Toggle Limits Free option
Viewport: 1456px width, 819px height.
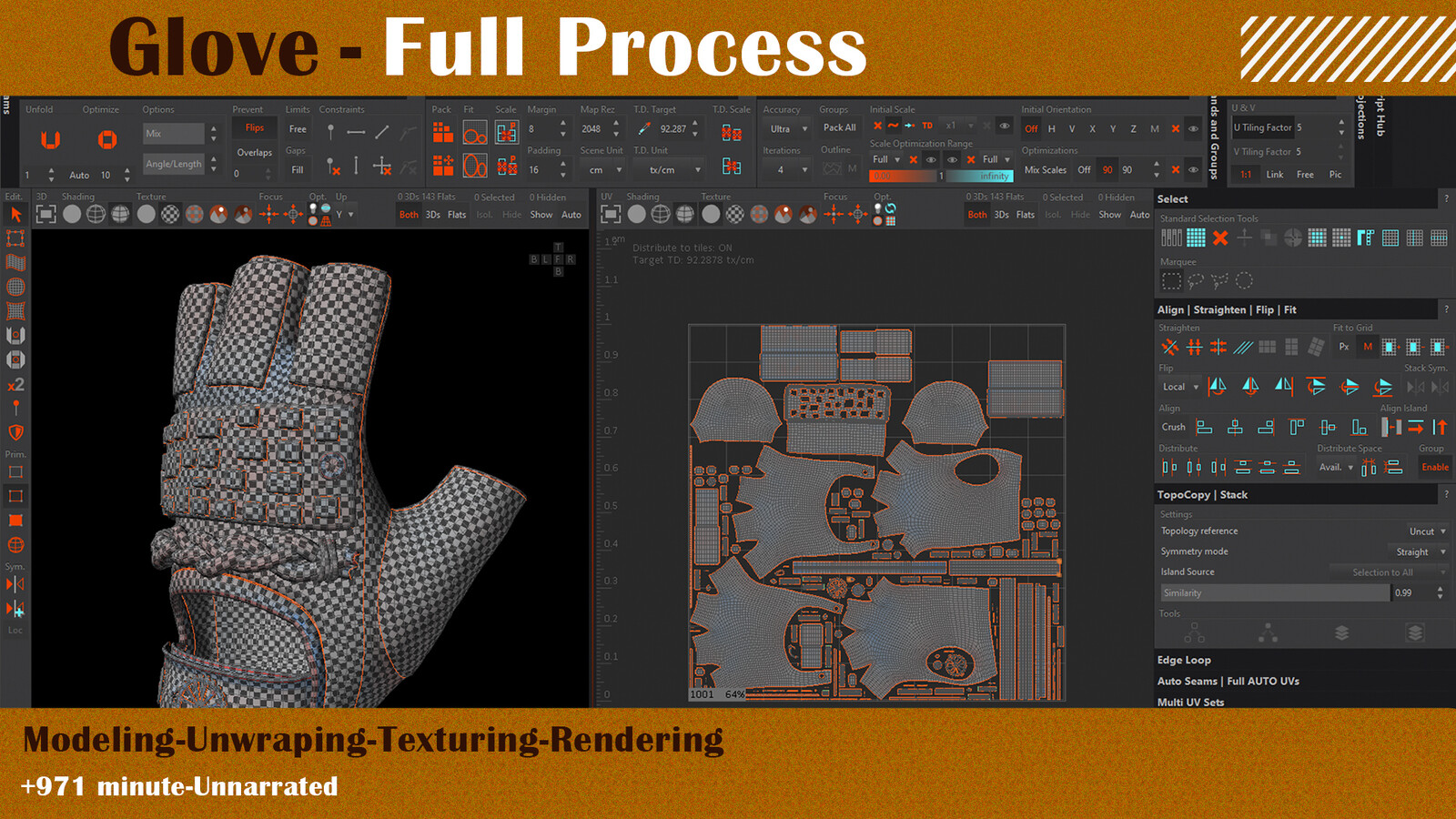[x=298, y=129]
